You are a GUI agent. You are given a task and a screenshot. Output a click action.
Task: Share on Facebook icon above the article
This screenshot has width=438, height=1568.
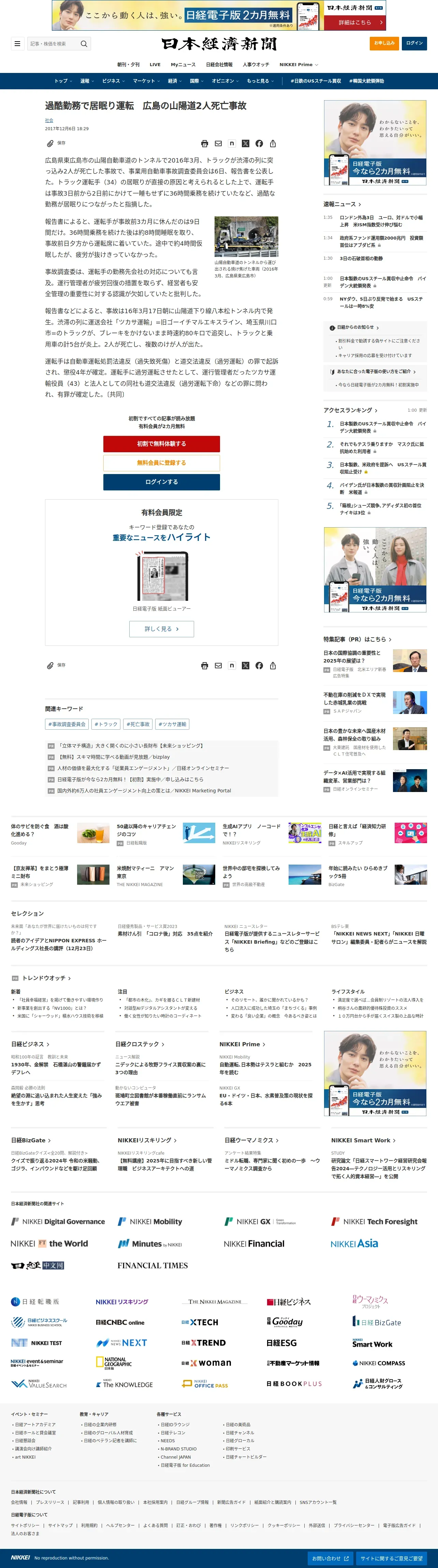tap(259, 144)
